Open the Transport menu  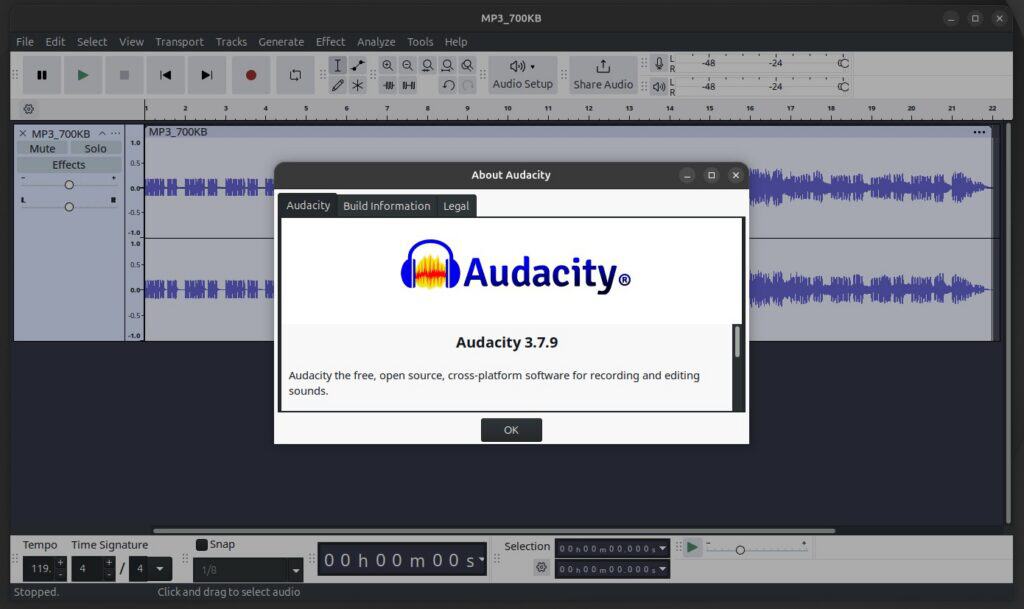[179, 42]
